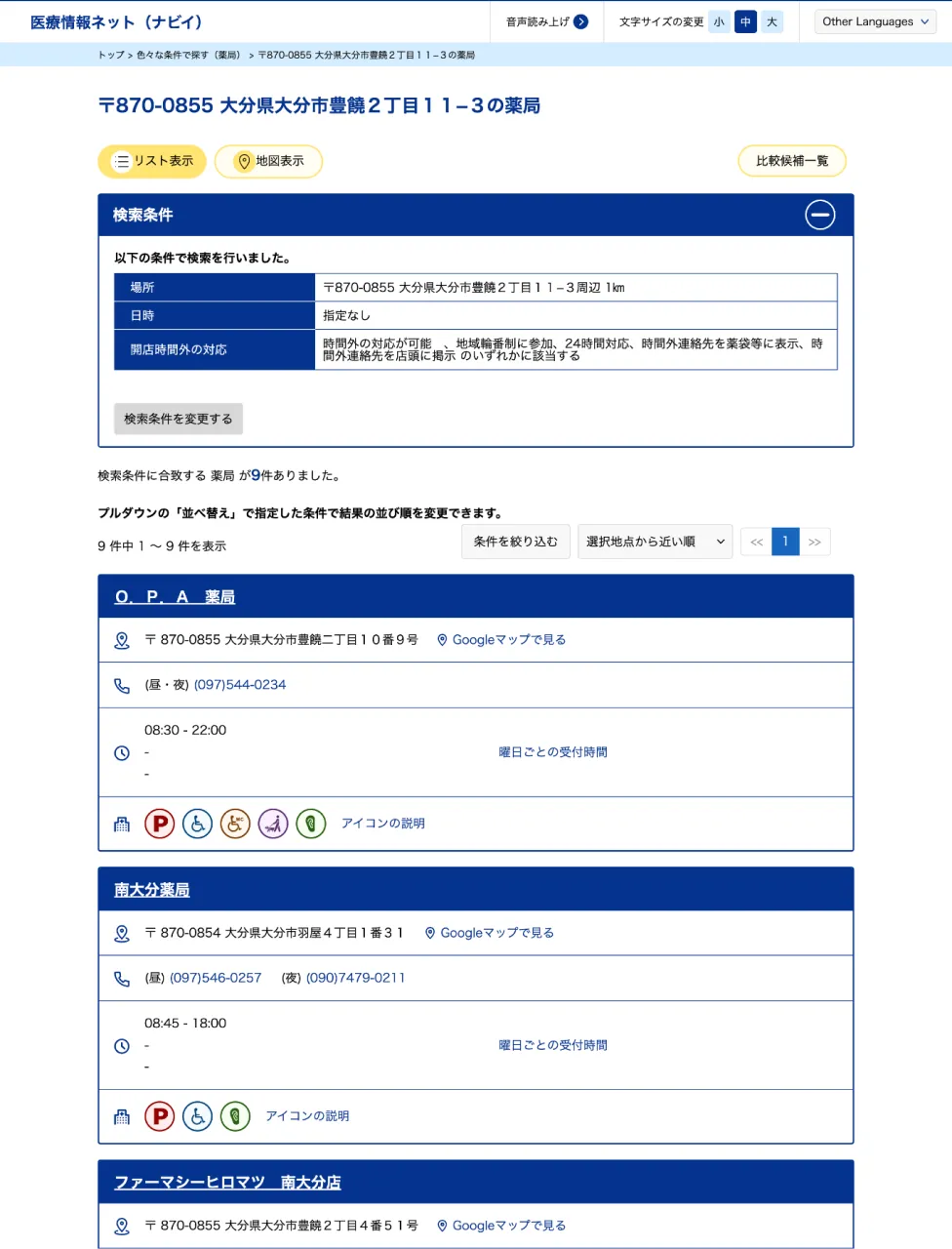
Task: Click the 条件を絞り込む filter button
Action: 515,542
